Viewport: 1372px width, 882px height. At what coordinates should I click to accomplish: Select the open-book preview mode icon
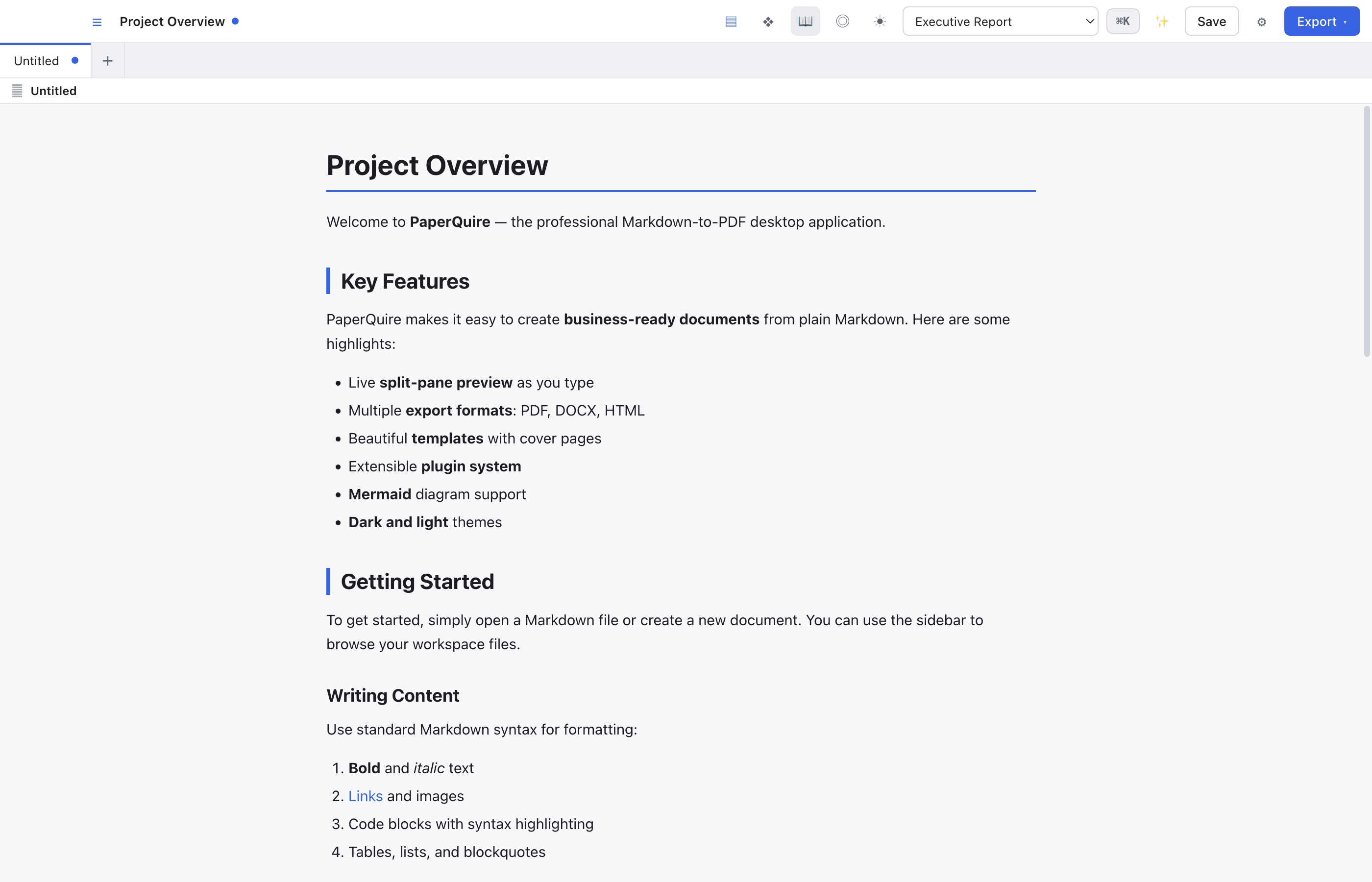[805, 22]
